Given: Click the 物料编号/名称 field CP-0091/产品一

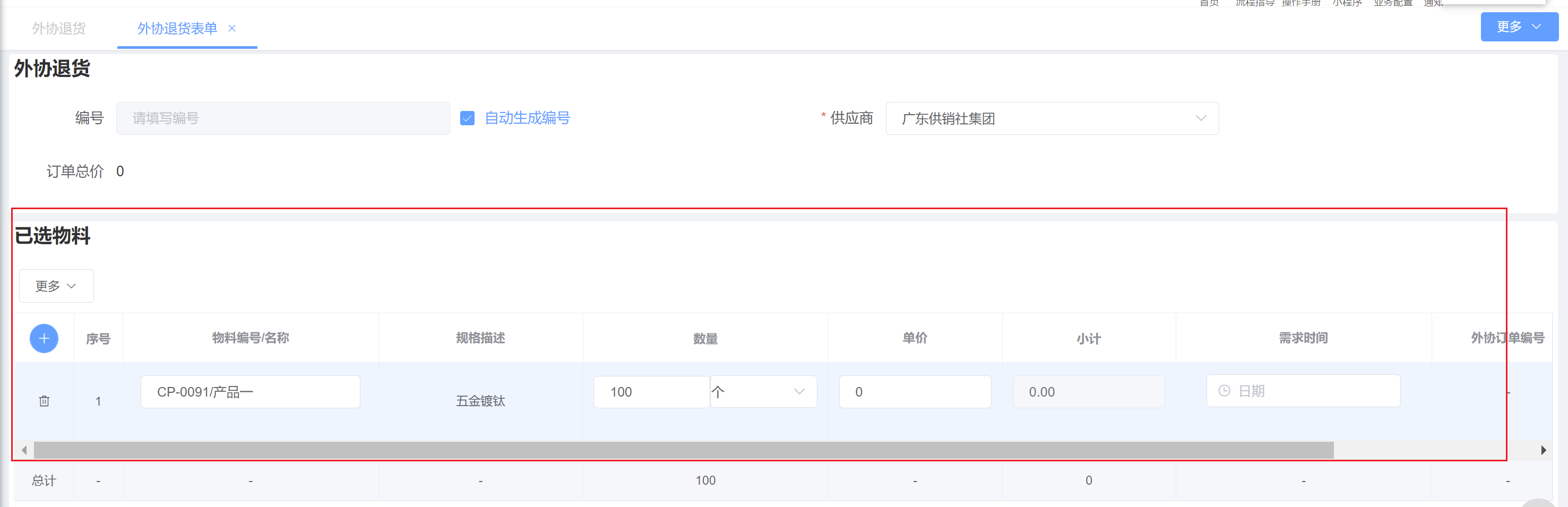Looking at the screenshot, I should pos(250,392).
